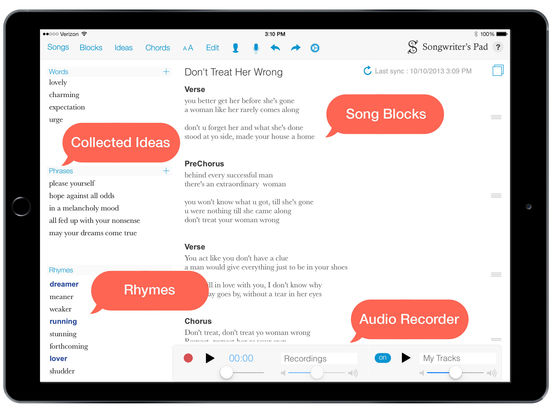The image size is (552, 414).
Task: Open the My Tracks field
Action: point(458,358)
